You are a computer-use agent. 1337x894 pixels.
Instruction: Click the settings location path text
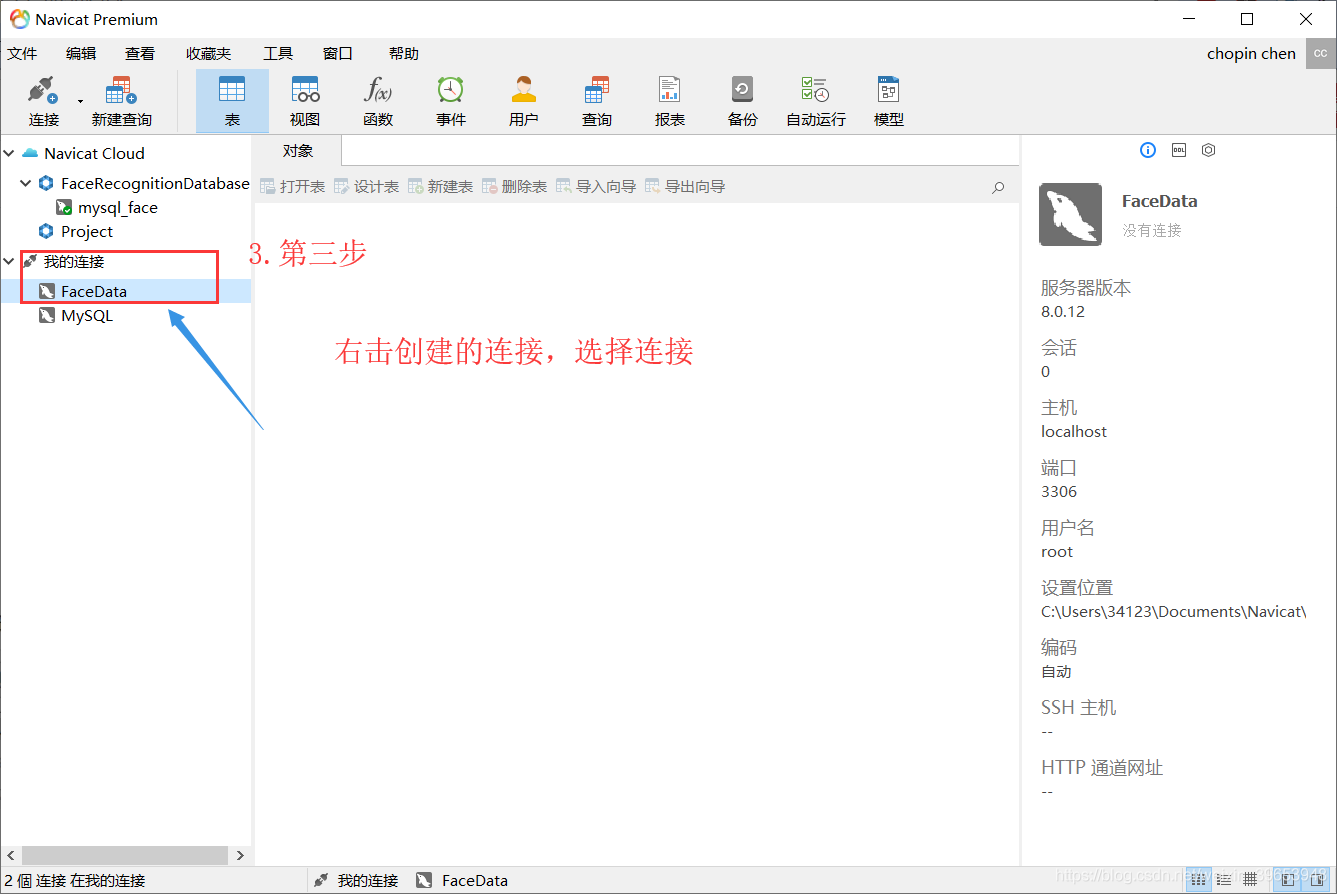click(1174, 612)
